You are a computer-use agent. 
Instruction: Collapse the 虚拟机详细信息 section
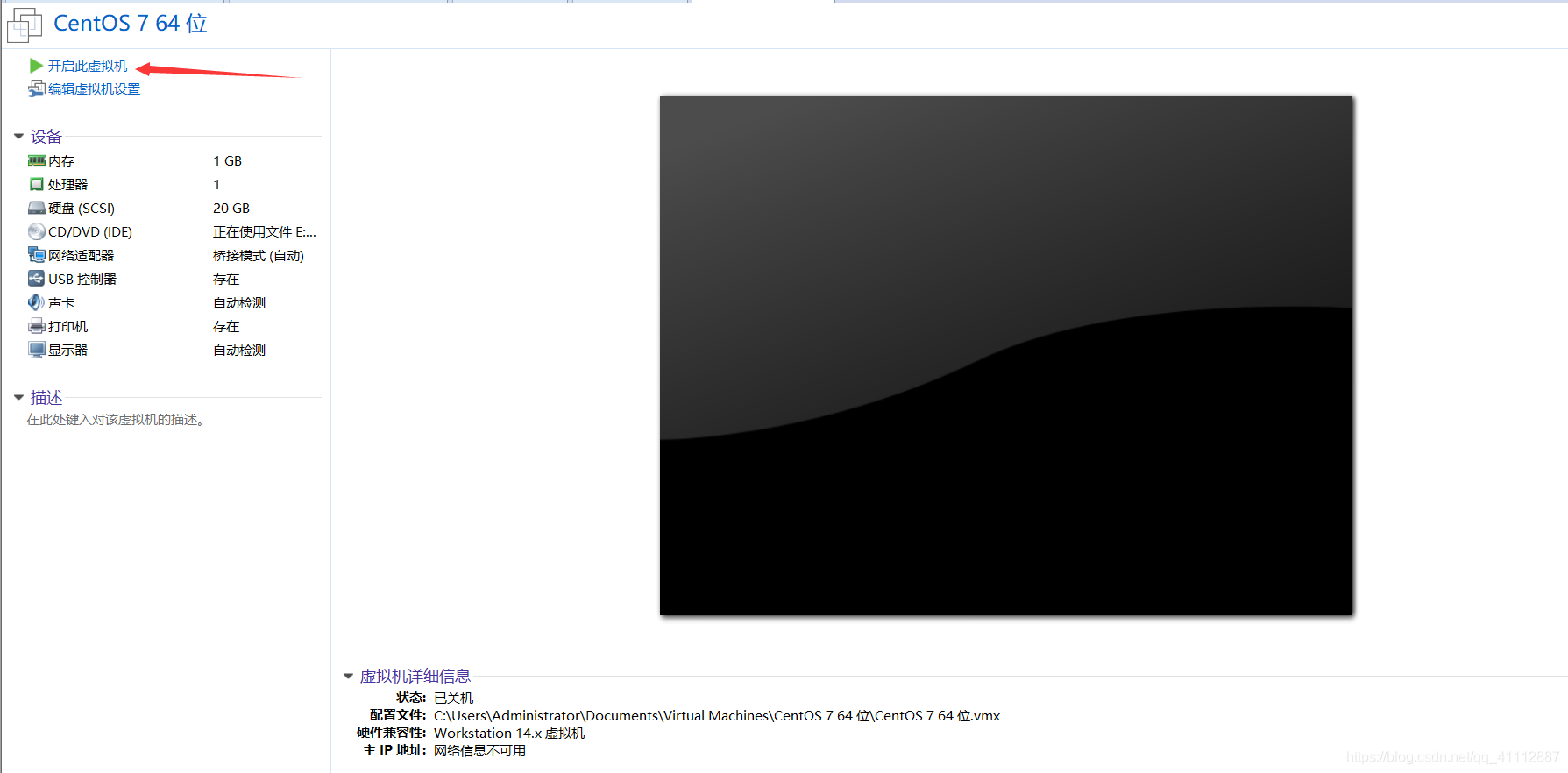coord(348,677)
